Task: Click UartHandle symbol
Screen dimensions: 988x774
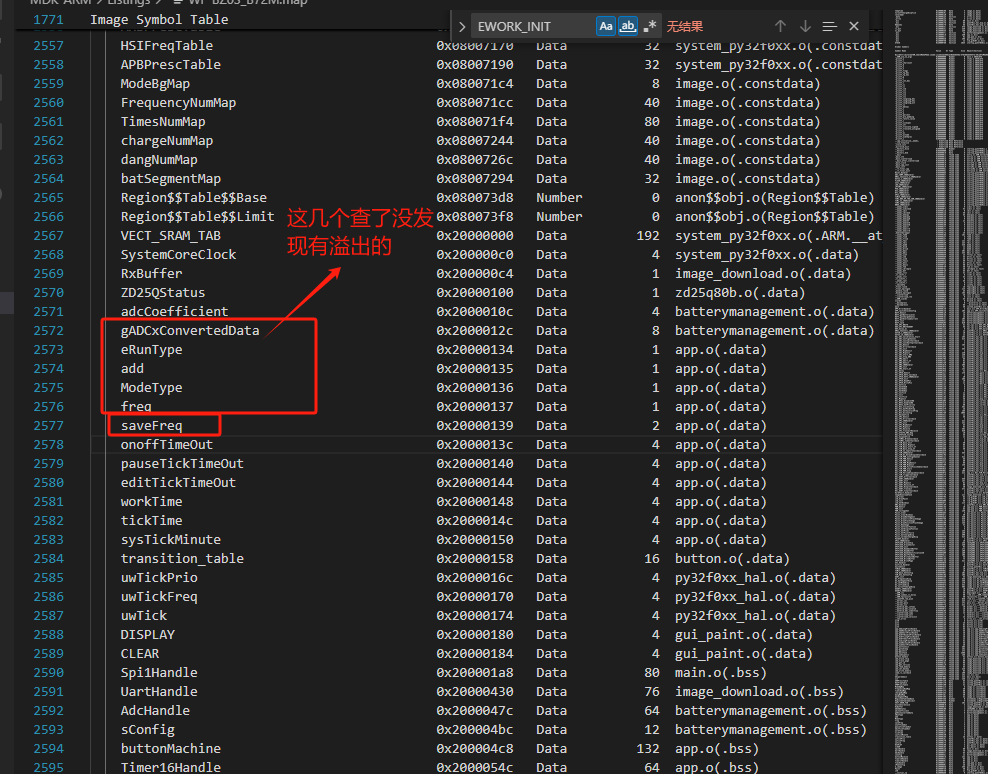Action: point(159,691)
